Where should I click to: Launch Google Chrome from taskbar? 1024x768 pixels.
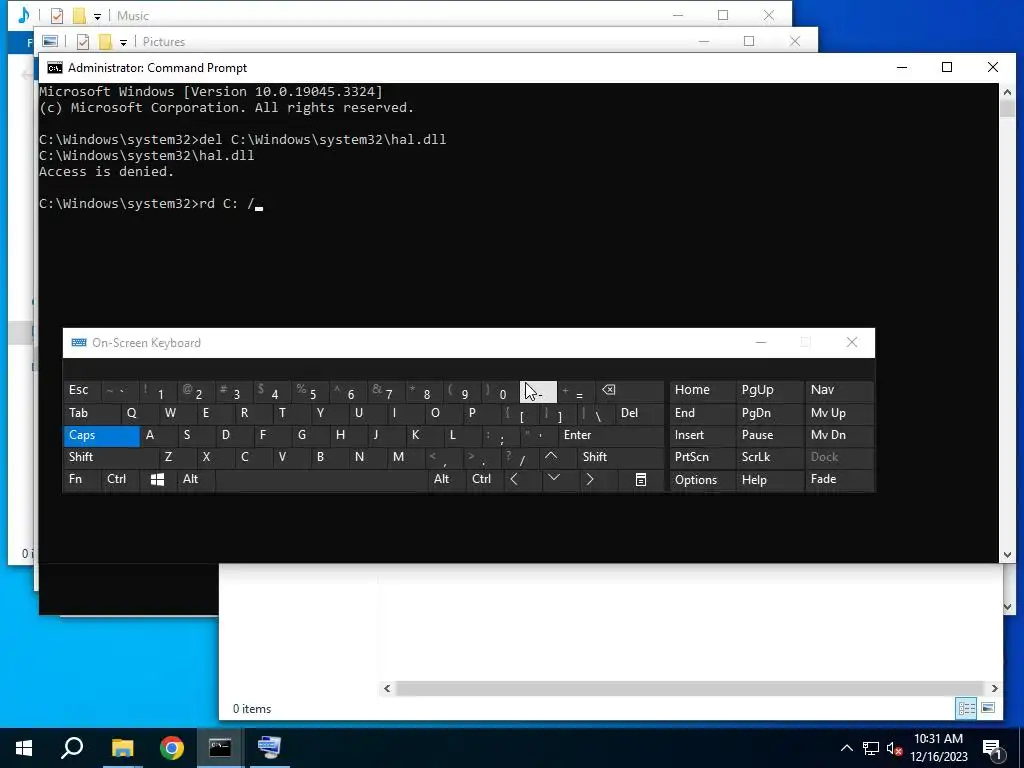click(172, 748)
